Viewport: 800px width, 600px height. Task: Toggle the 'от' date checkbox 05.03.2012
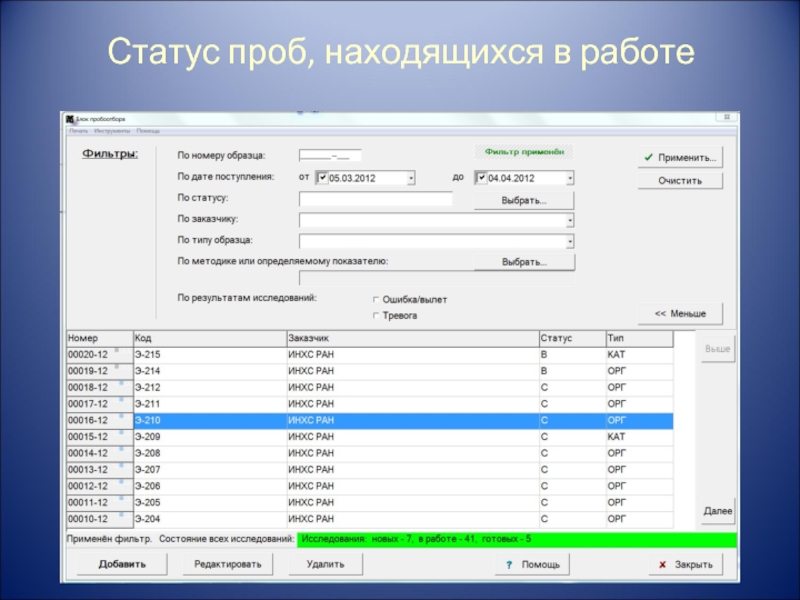click(x=322, y=178)
